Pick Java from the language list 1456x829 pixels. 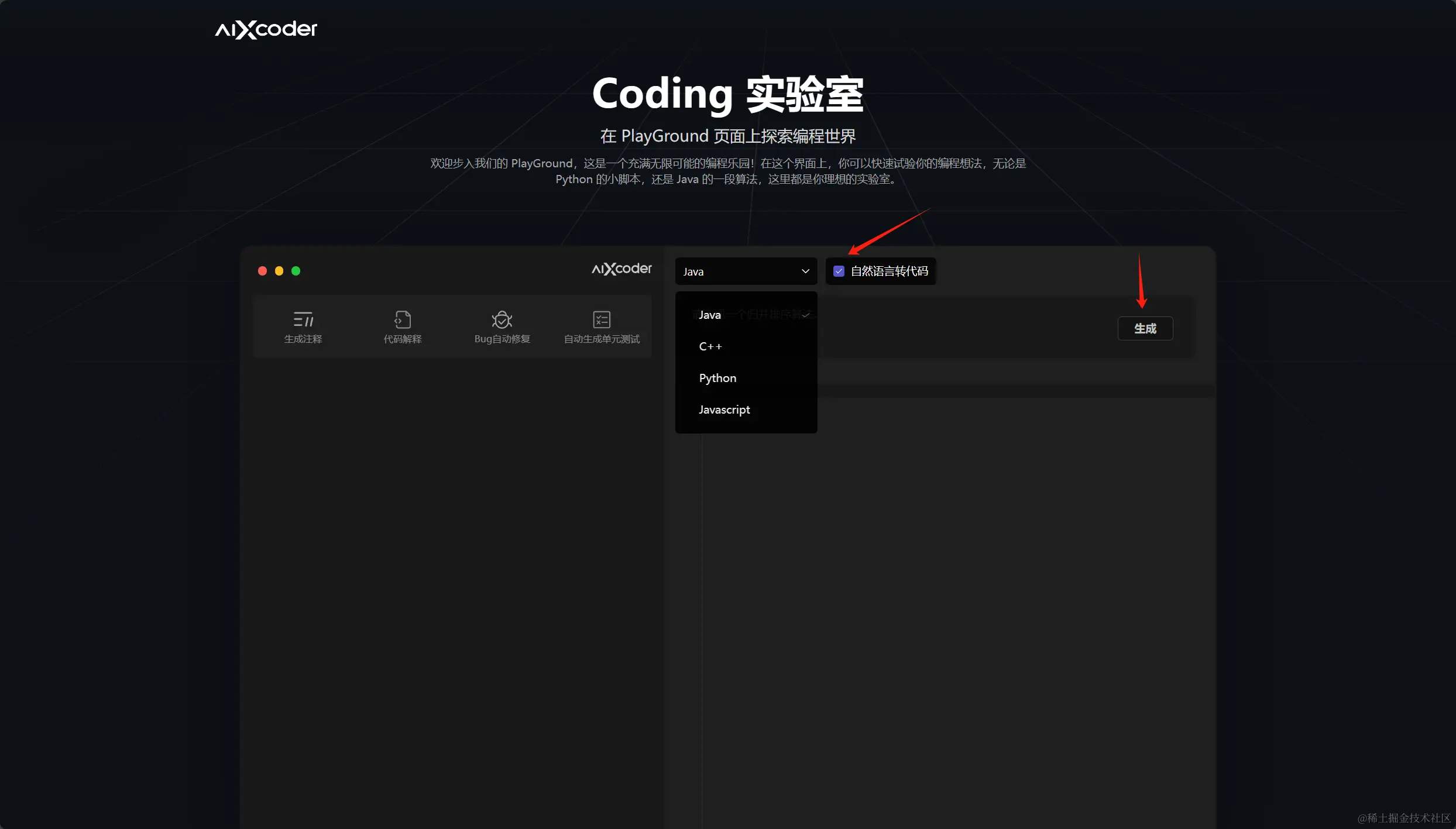click(746, 315)
